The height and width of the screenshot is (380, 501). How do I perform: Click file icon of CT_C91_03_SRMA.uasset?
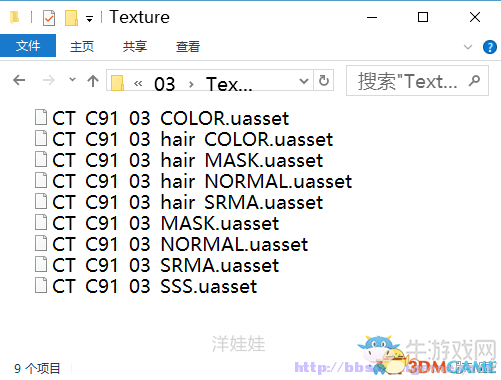tap(41, 264)
